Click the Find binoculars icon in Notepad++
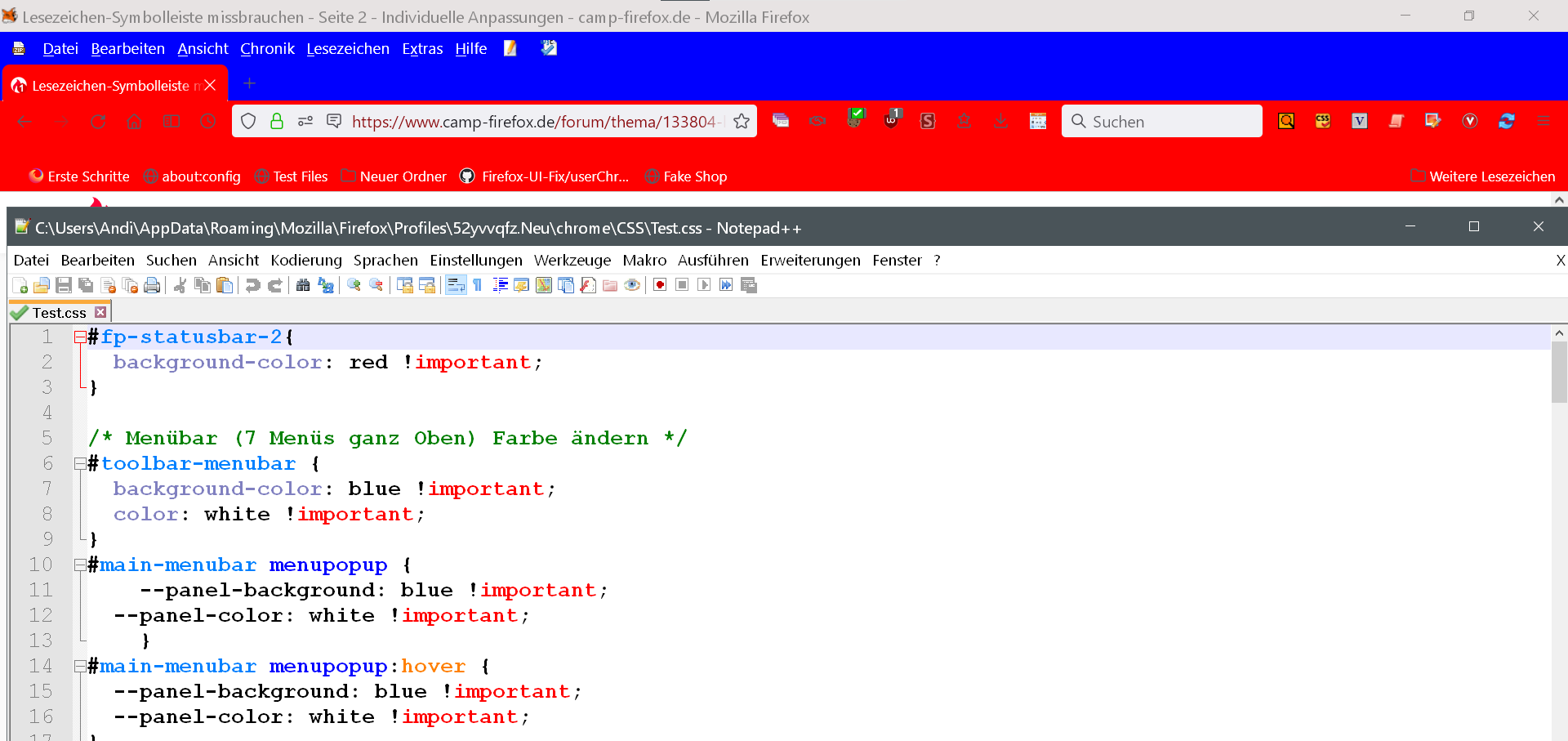1568x741 pixels. (x=303, y=285)
